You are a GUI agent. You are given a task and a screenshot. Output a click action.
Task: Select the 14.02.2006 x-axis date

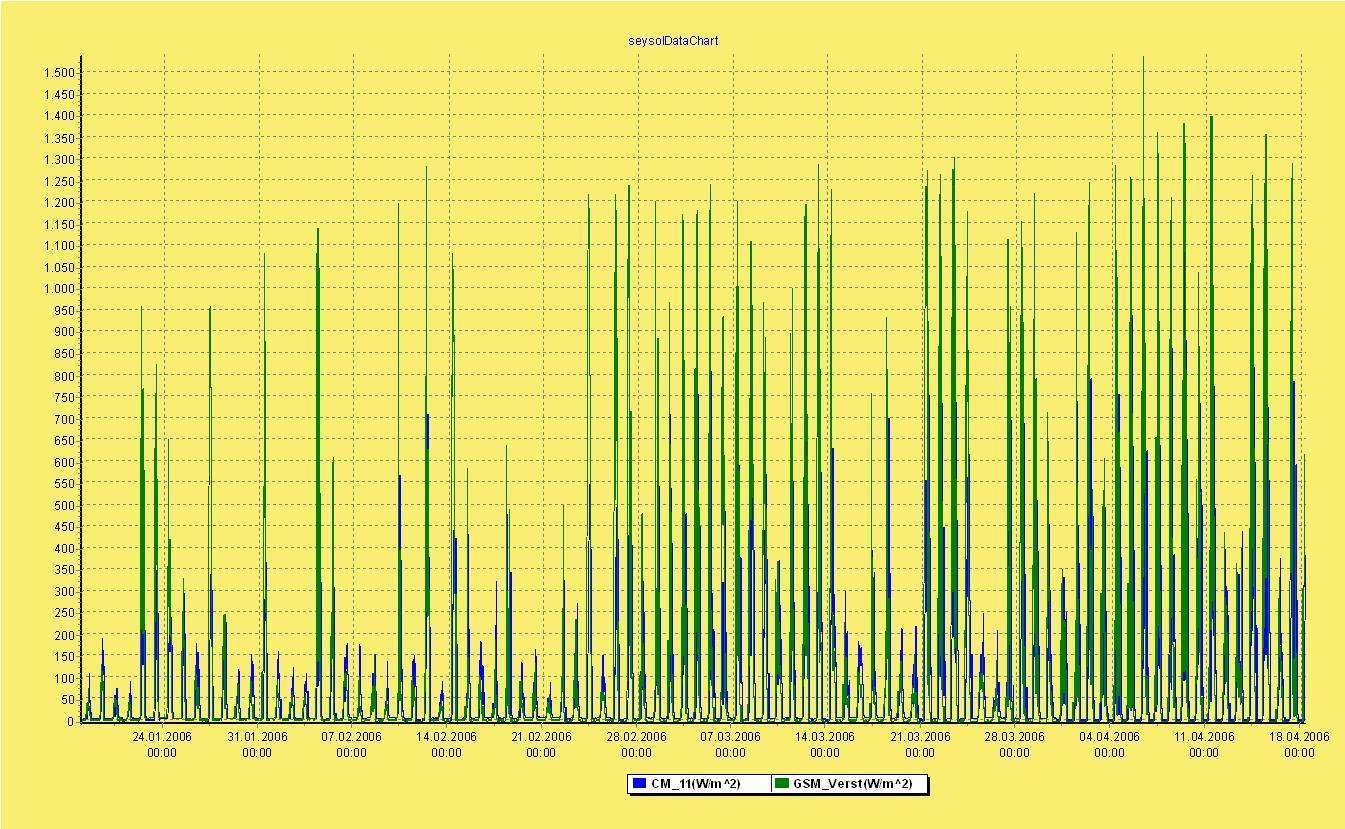coord(446,737)
